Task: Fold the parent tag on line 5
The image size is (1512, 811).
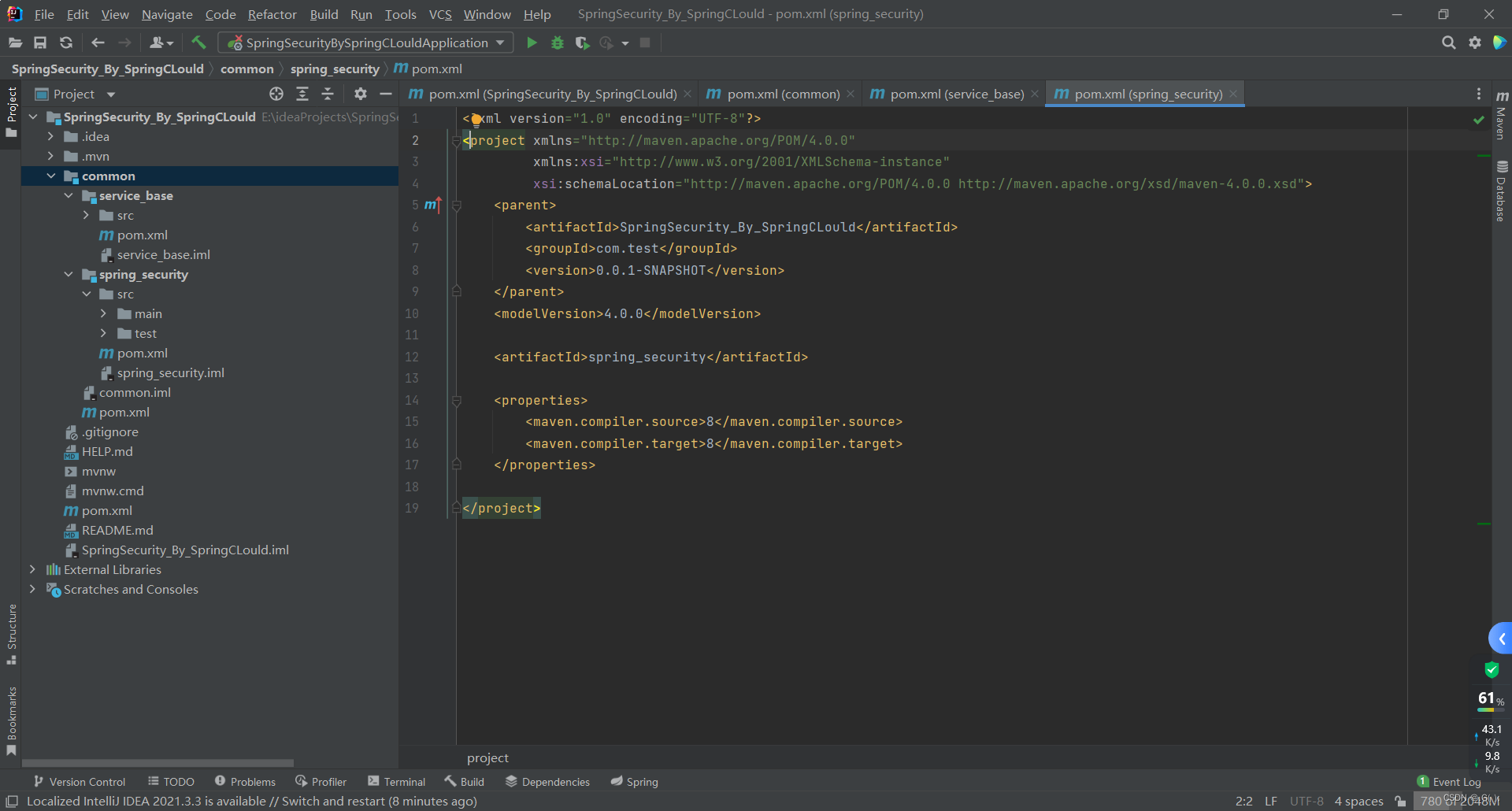Action: [456, 206]
